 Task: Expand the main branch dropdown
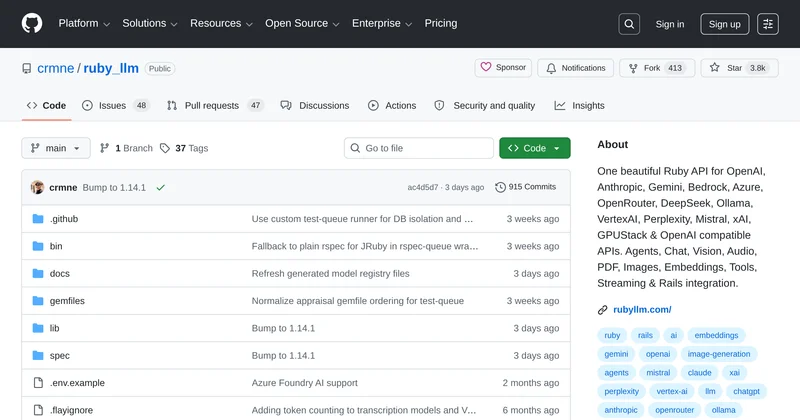(x=56, y=148)
